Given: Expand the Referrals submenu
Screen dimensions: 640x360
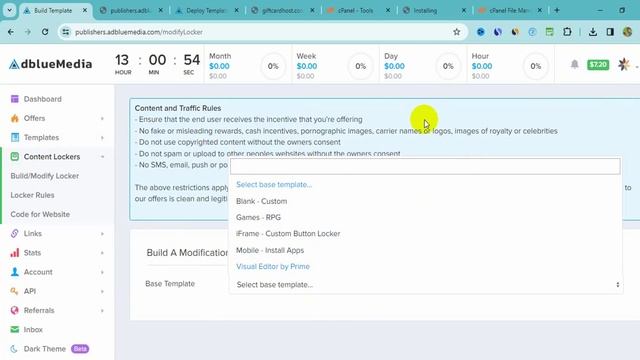Looking at the screenshot, I should pos(102,310).
